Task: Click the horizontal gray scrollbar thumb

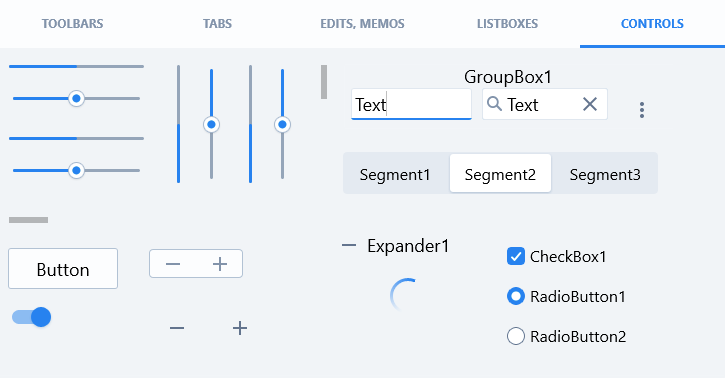Action: coord(29,220)
